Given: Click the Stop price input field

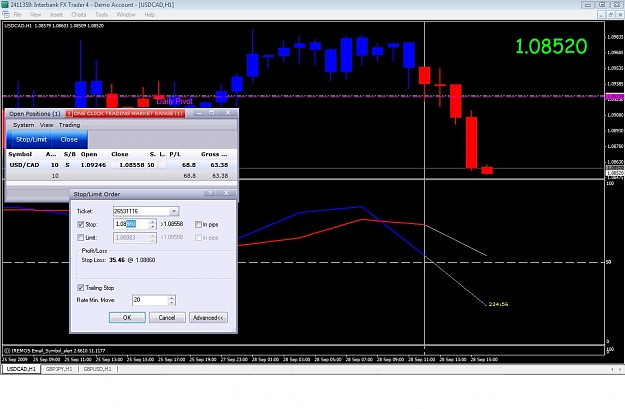Looking at the screenshot, I should [131, 224].
